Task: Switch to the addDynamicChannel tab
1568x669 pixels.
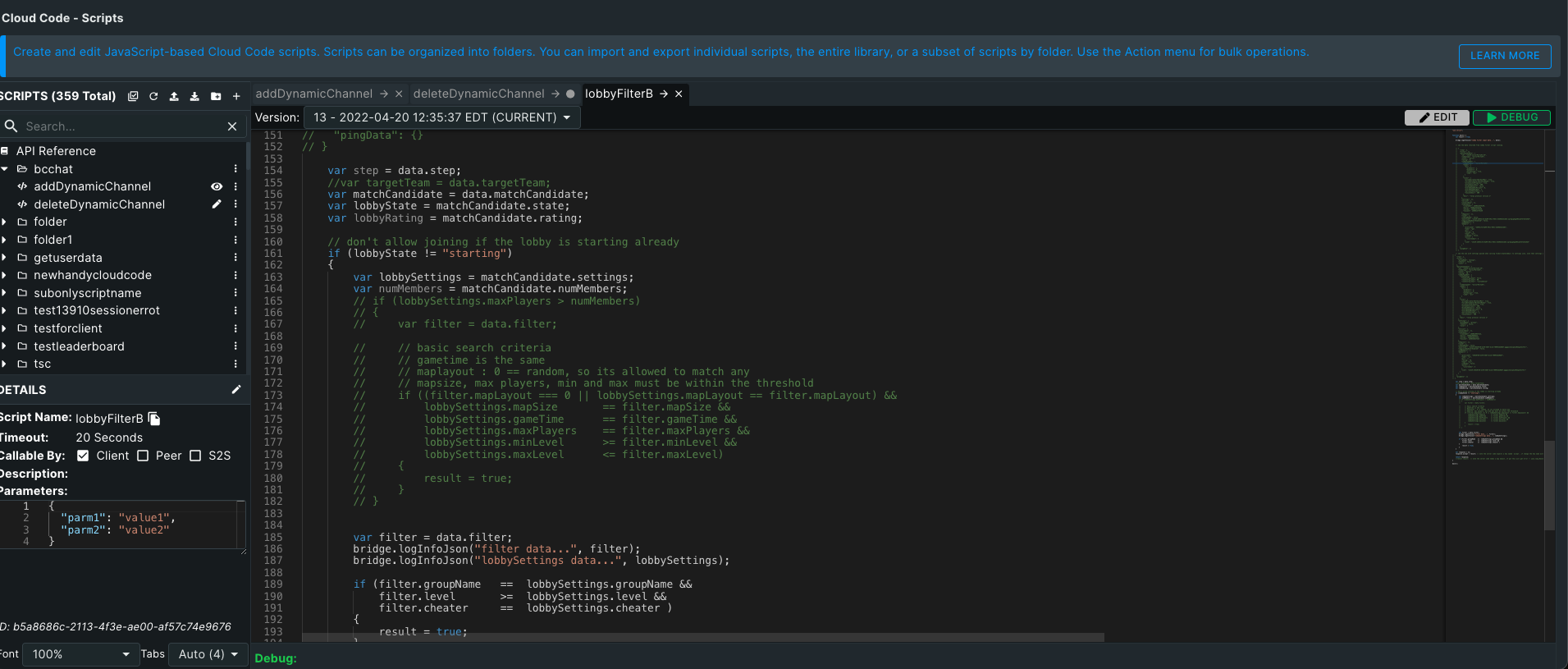Action: click(x=313, y=94)
